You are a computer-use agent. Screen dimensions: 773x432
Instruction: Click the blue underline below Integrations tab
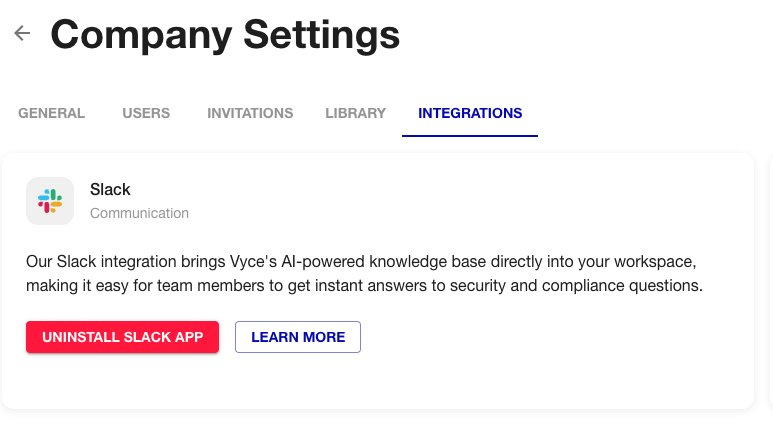[x=470, y=134]
